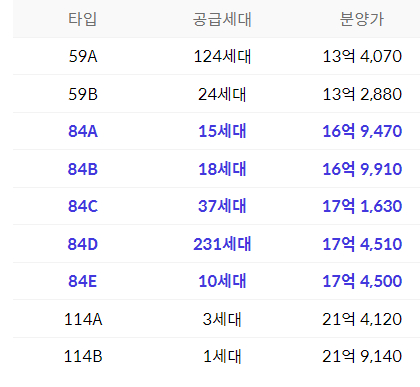Click the 37세대 supply cell
420x387 pixels.
click(222, 206)
